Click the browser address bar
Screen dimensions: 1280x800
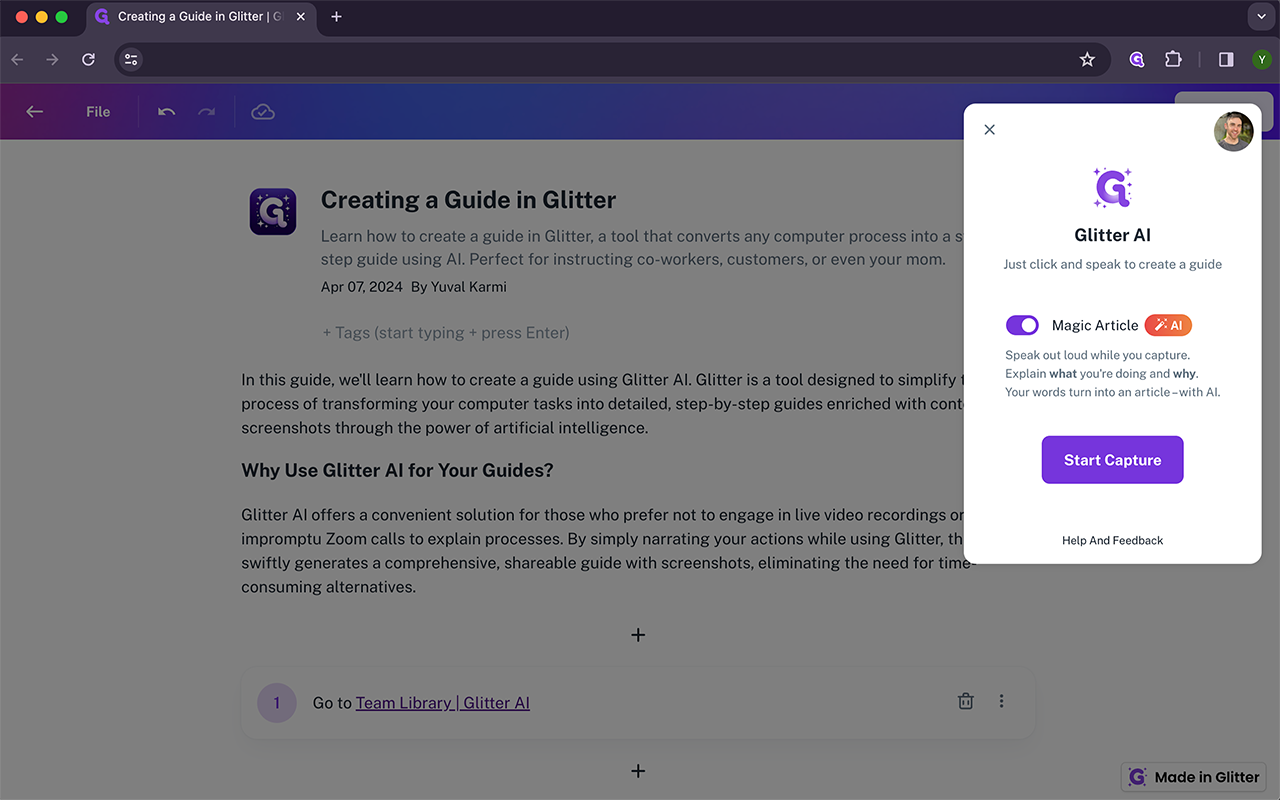pyautogui.click(x=610, y=60)
